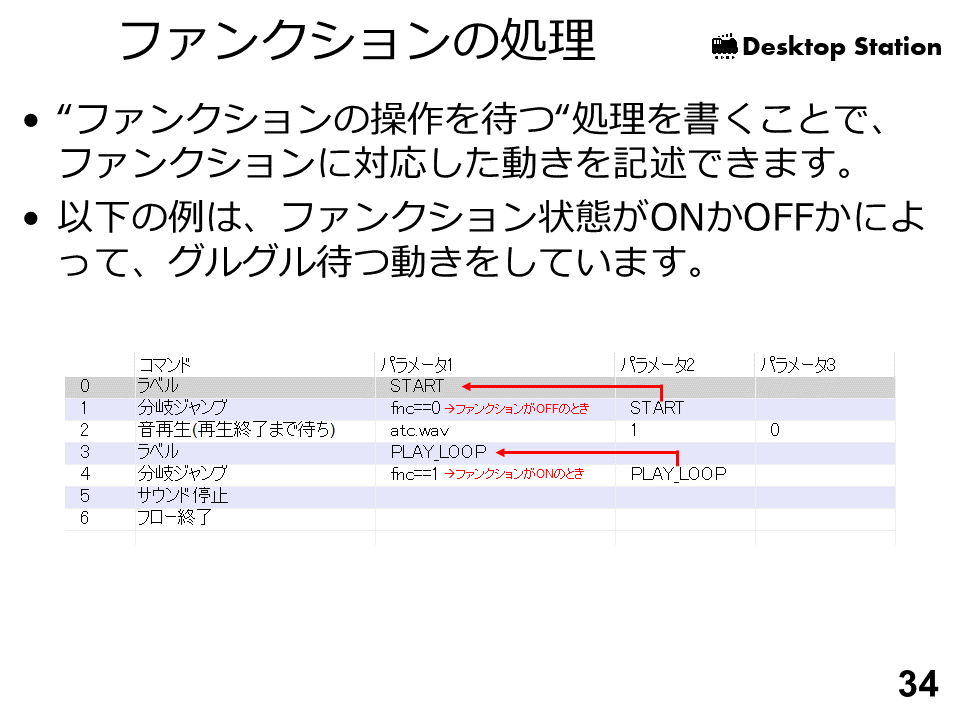Select row number 0 in the table
Image resolution: width=960 pixels, height=720 pixels.
coord(85,386)
